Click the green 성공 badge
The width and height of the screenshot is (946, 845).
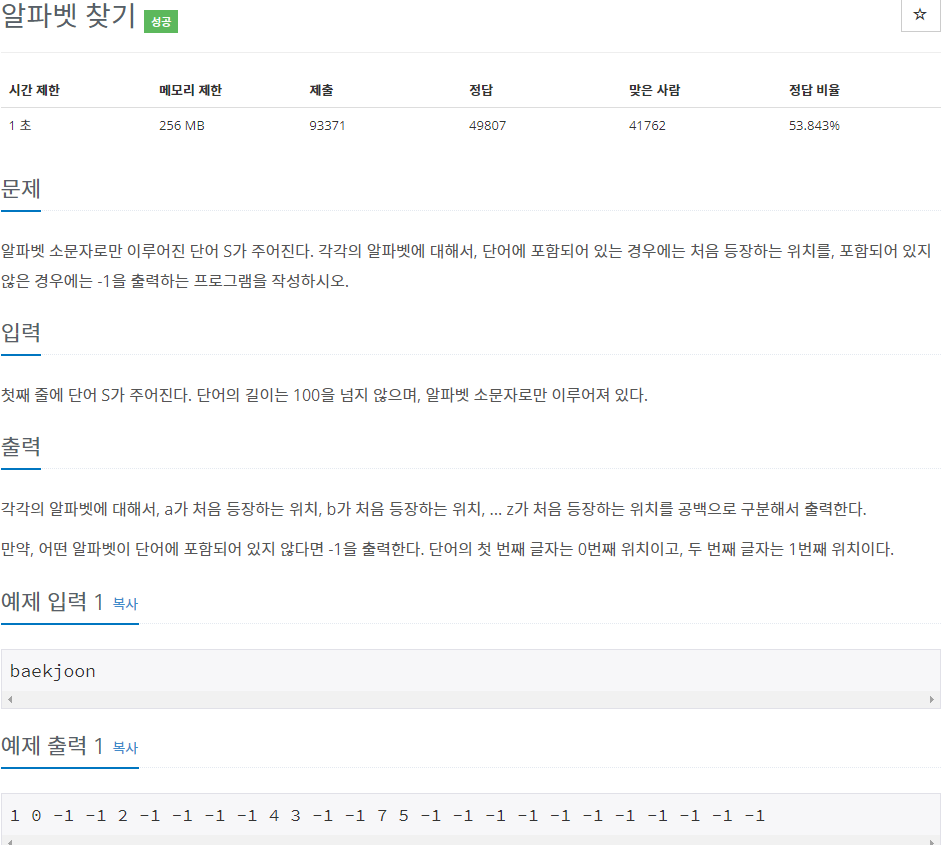160,22
